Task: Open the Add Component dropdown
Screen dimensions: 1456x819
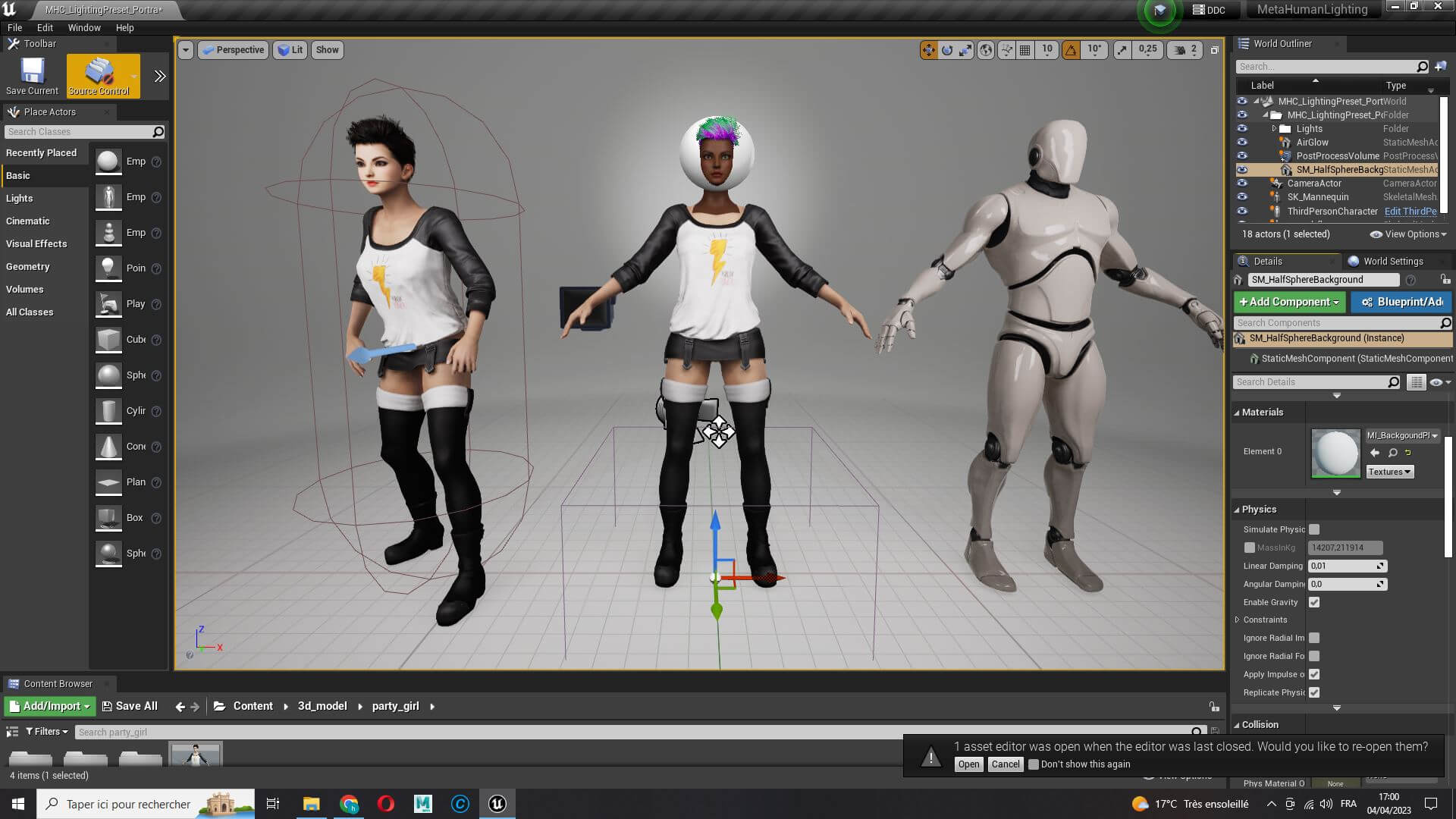Action: pos(1289,302)
